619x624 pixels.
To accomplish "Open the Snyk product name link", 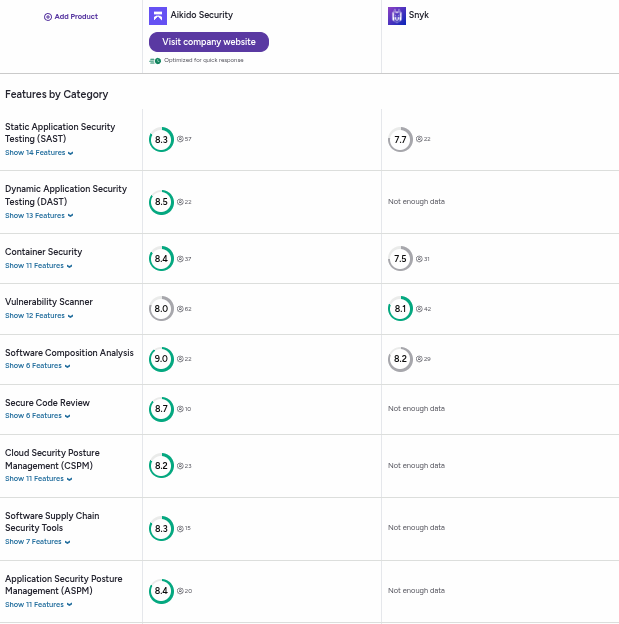I will 419,15.
